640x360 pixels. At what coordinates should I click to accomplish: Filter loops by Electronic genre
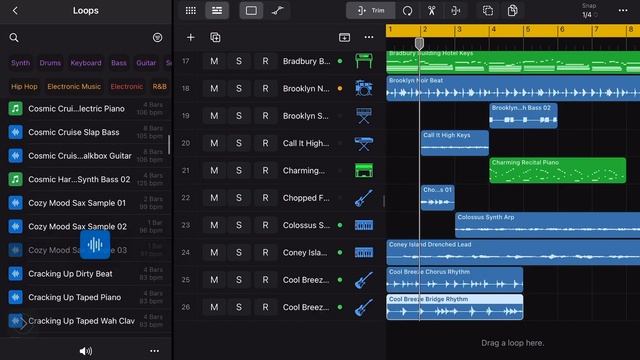pos(127,87)
